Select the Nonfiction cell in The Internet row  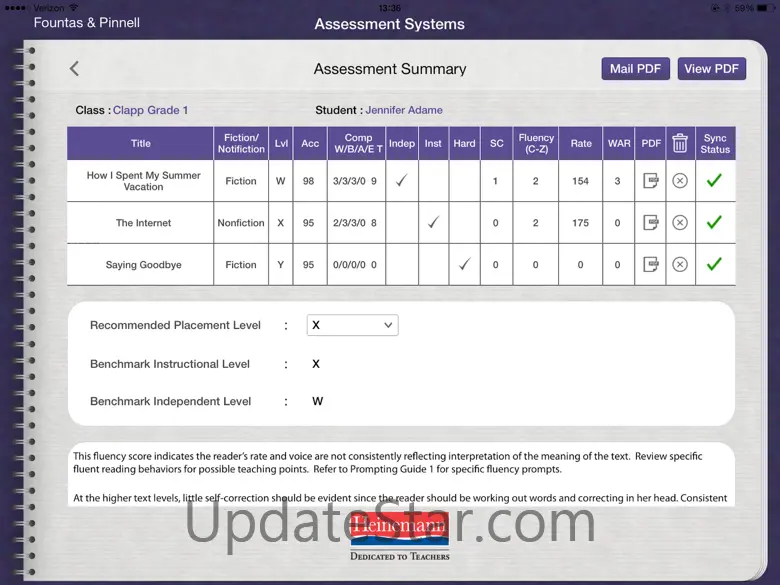241,223
